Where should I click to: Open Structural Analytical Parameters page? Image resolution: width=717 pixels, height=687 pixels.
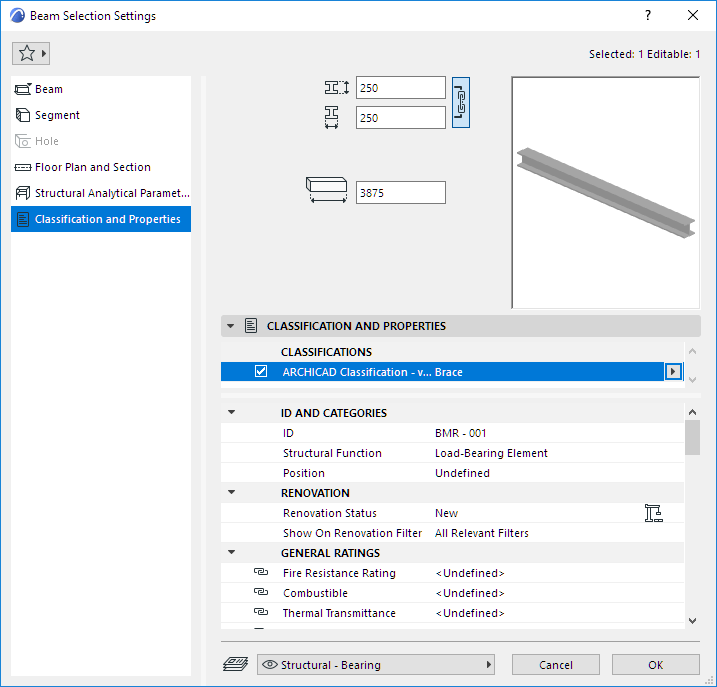click(x=101, y=193)
